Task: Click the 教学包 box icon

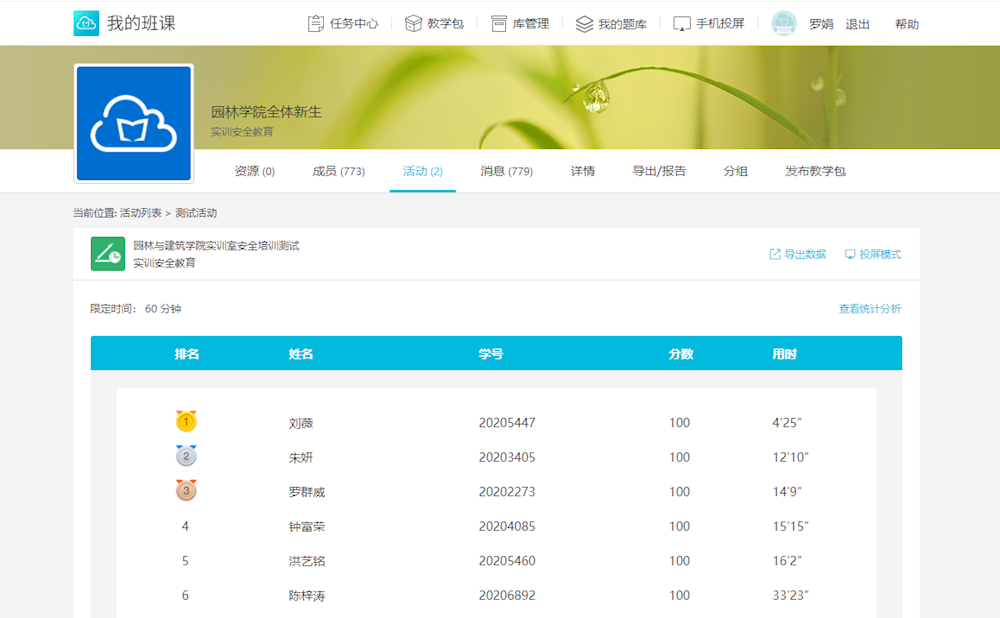Action: tap(412, 24)
